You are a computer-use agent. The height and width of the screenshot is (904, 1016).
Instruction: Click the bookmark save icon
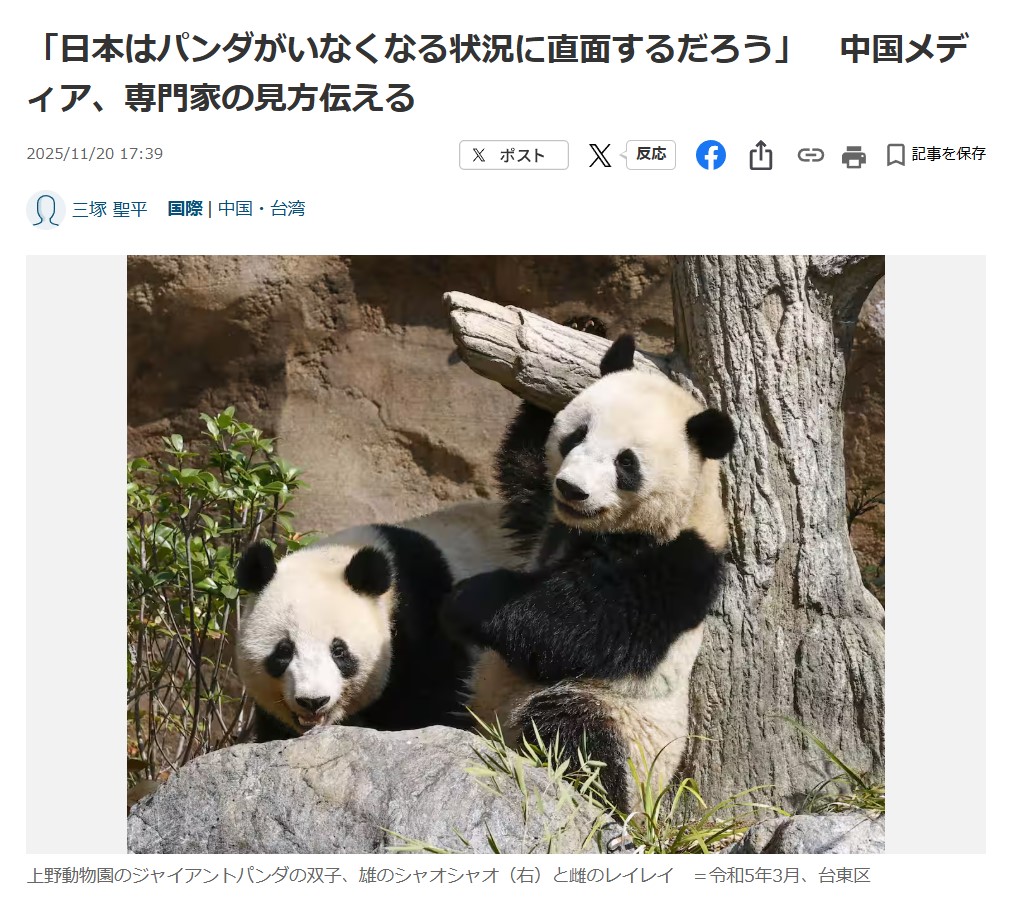[x=895, y=156]
